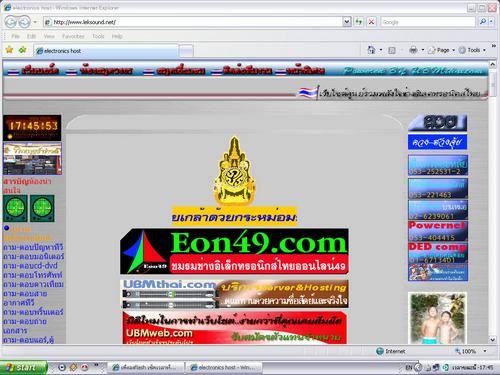The width and height of the screenshot is (500, 375).
Task: Click the RSS feeds icon in command bar
Action: coord(392,50)
